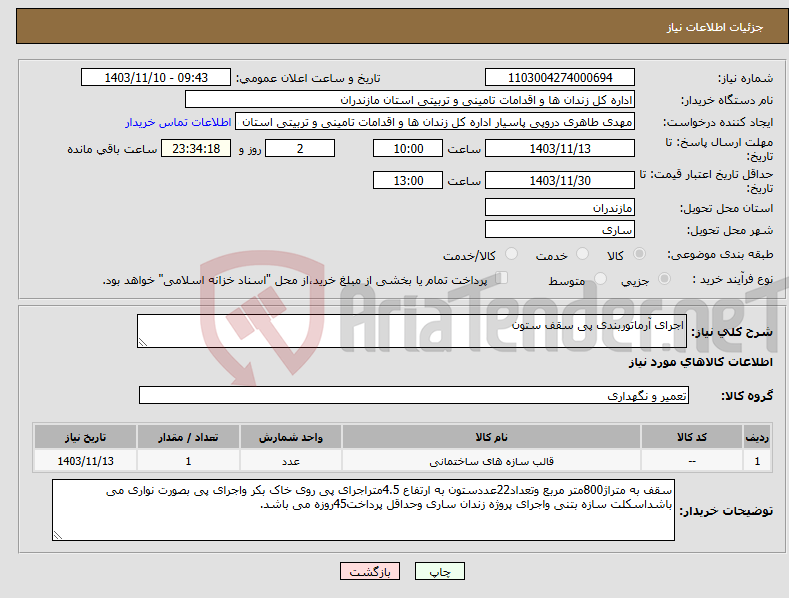Click the توضیحات خریدار text area

click(363, 510)
